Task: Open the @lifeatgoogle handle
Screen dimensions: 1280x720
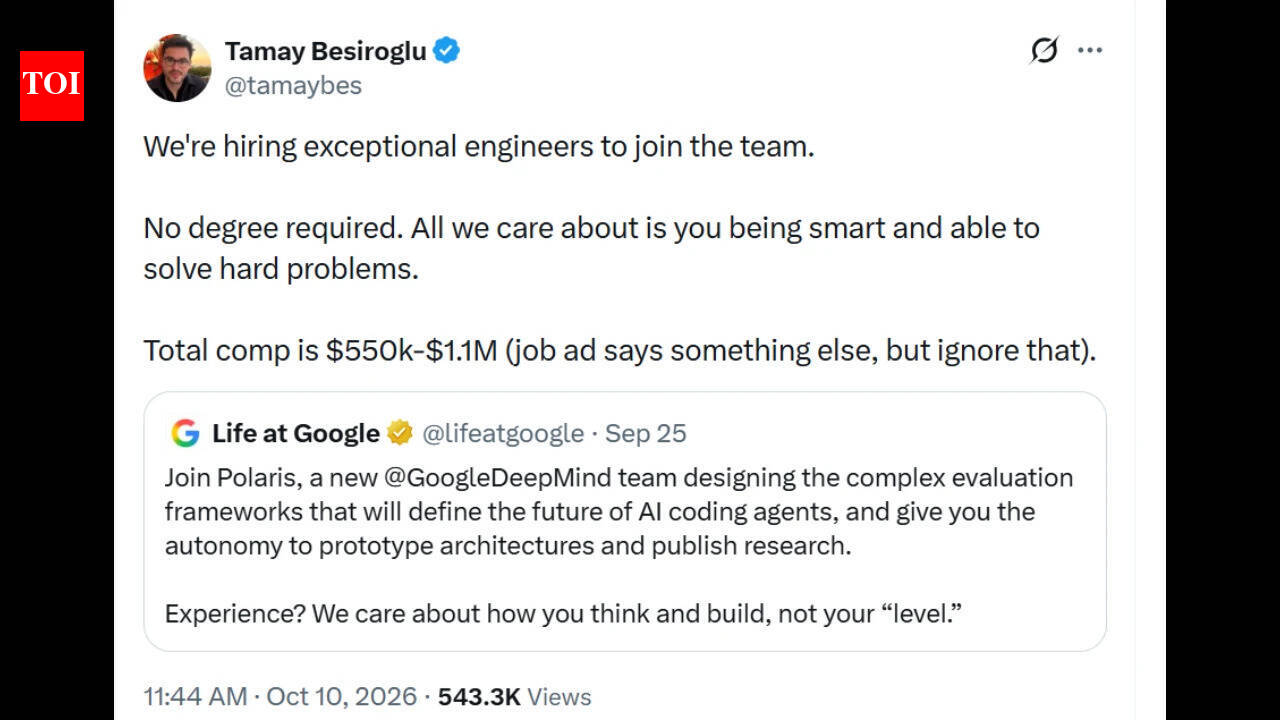Action: [x=503, y=433]
